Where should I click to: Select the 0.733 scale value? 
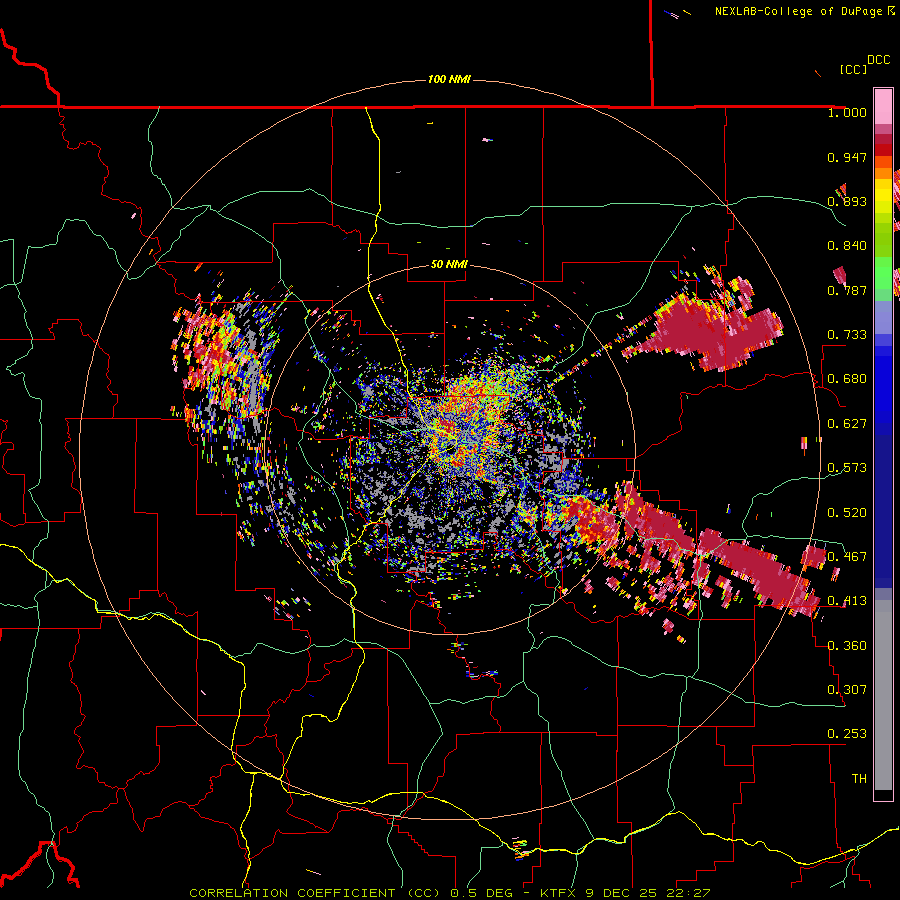click(x=847, y=335)
